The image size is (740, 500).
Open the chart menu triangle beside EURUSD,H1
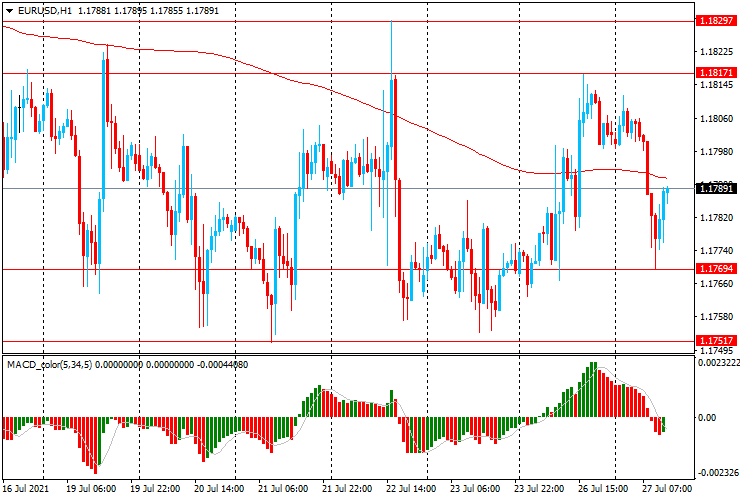pyautogui.click(x=9, y=11)
